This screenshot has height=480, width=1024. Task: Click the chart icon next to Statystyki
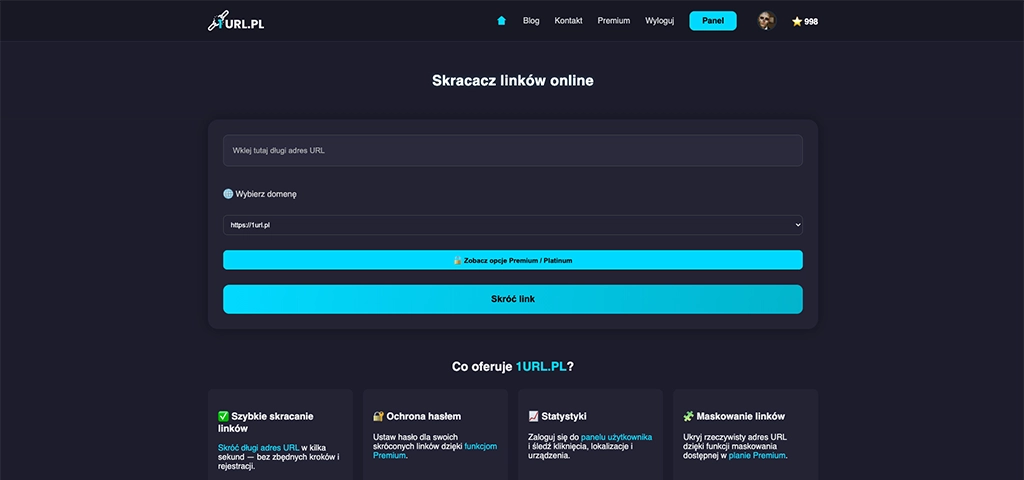pyautogui.click(x=533, y=416)
